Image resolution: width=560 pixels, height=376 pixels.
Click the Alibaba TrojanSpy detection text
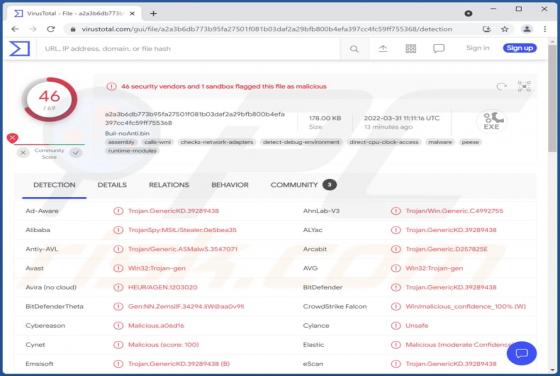point(182,230)
